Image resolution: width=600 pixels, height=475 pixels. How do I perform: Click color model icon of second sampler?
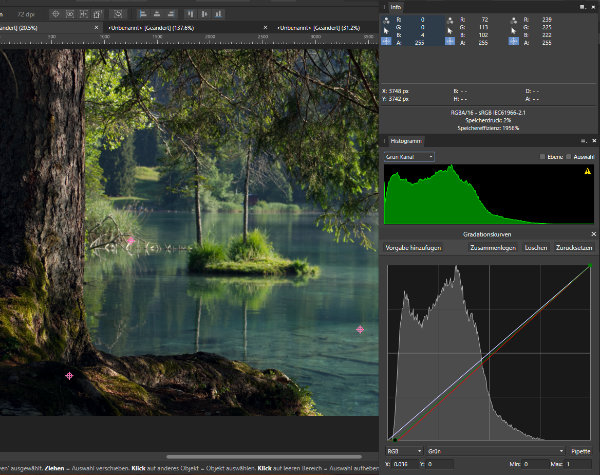(450, 20)
